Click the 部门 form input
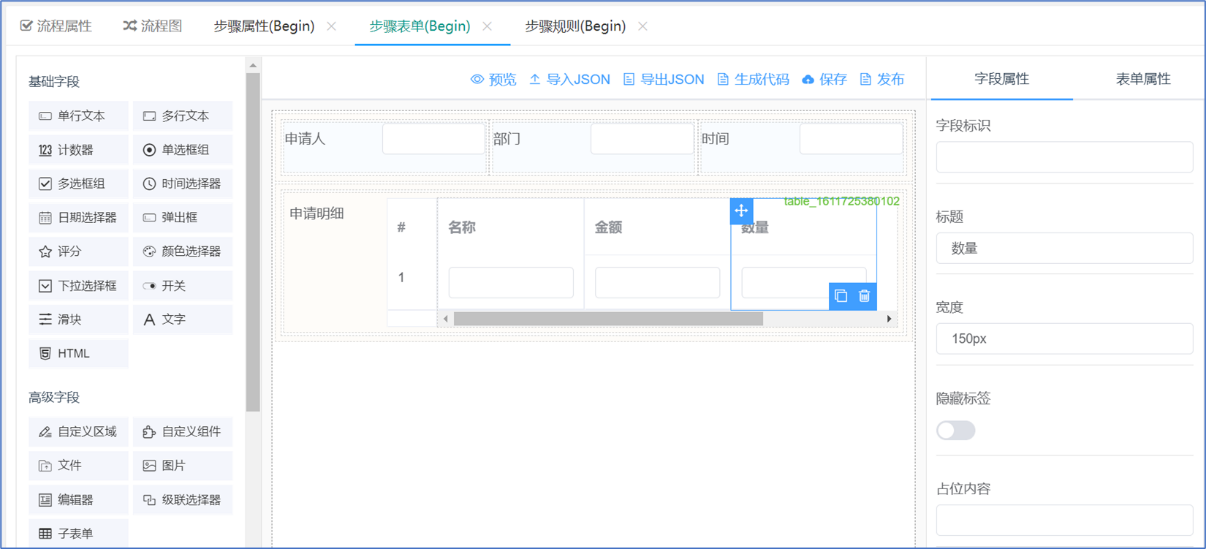Viewport: 1206px width, 549px height. point(642,139)
